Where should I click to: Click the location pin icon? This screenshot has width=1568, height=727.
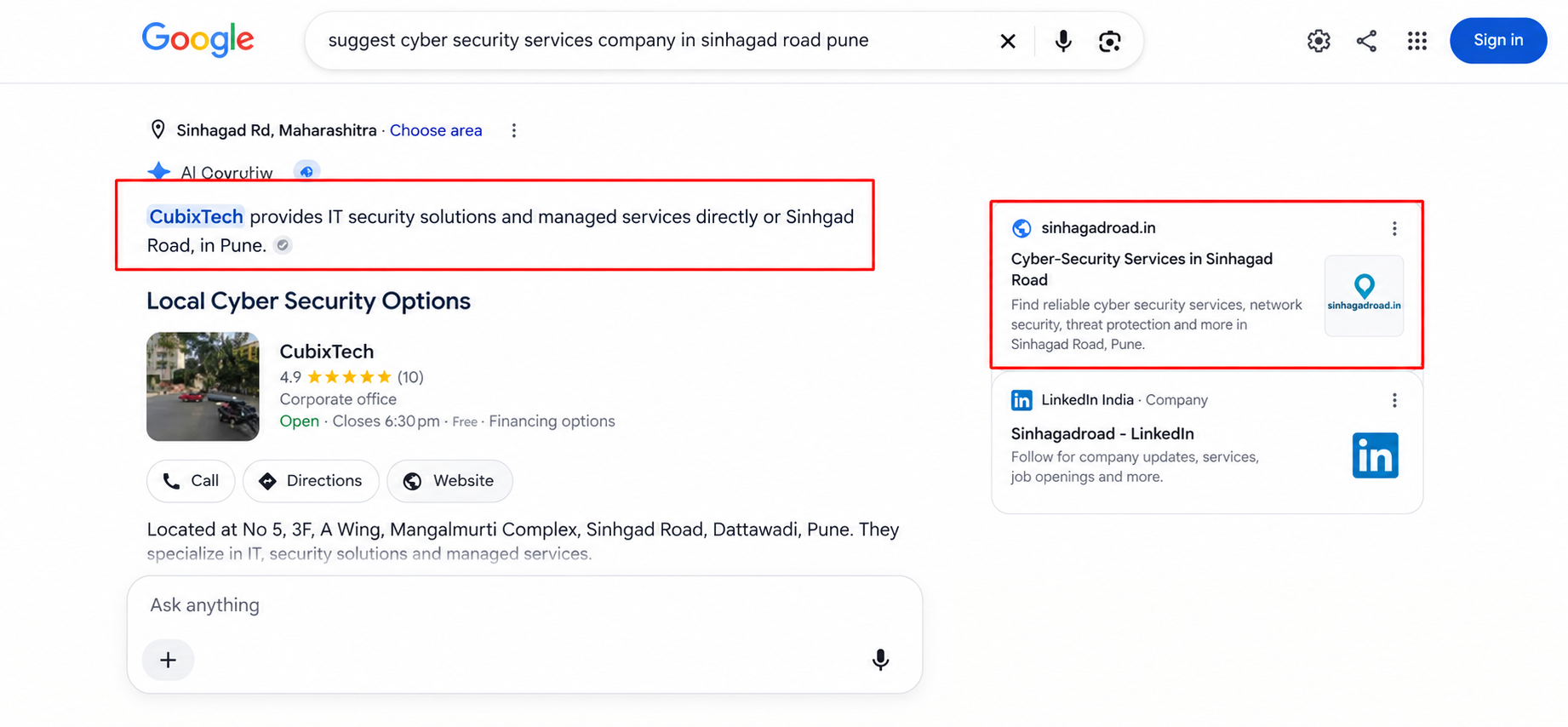(157, 129)
